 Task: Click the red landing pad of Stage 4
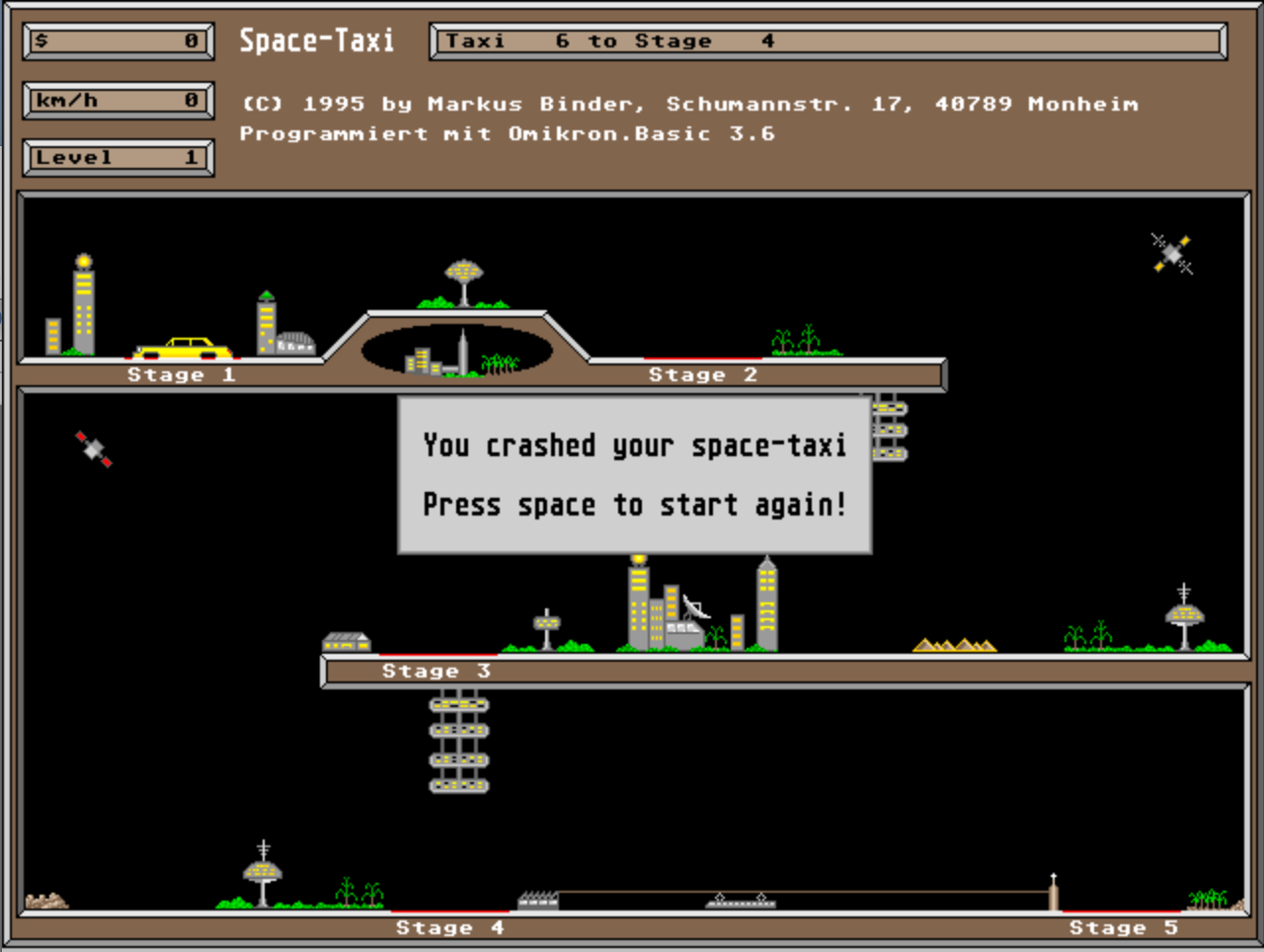click(x=450, y=912)
